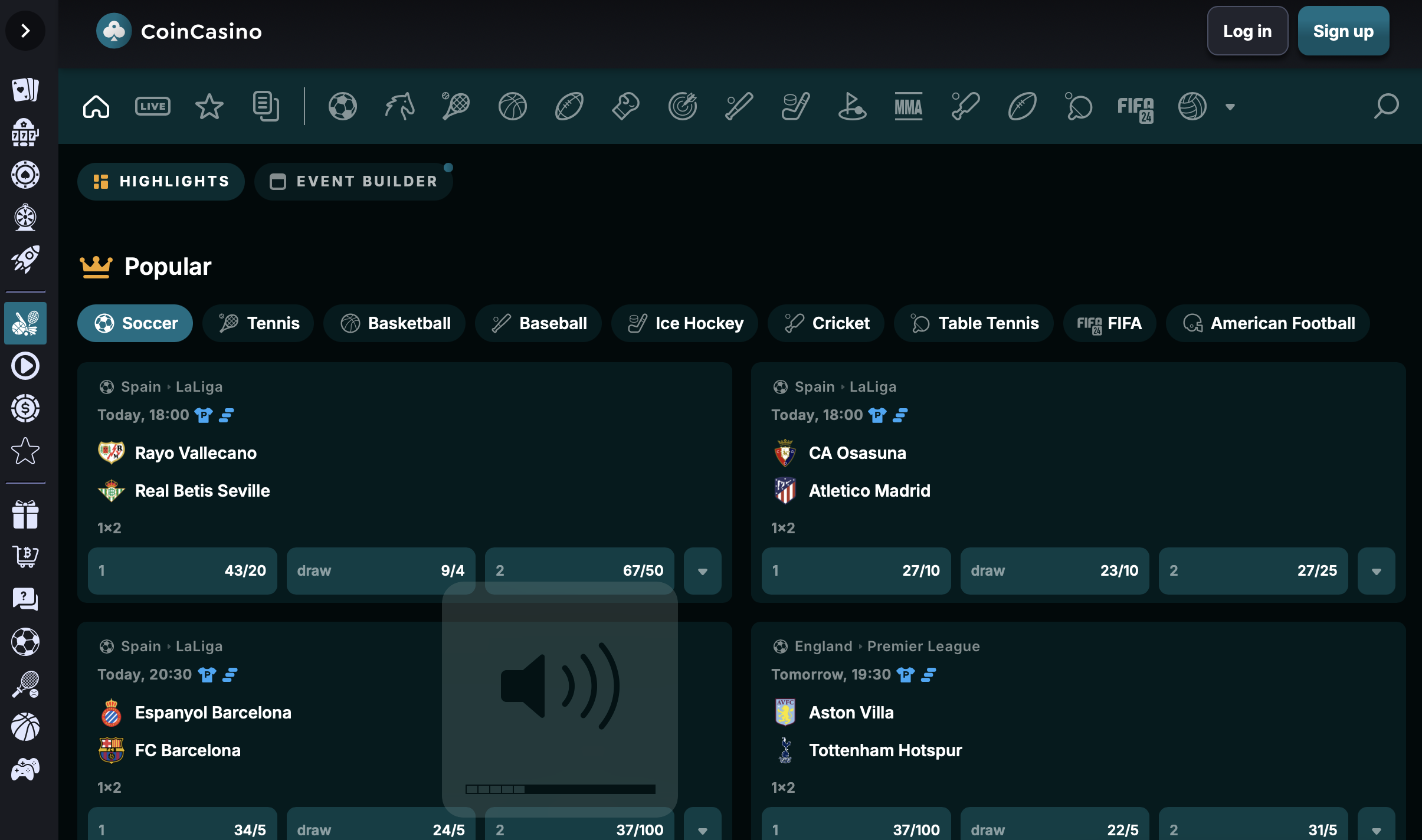
Task: Select the darts target icon
Action: pyautogui.click(x=683, y=107)
